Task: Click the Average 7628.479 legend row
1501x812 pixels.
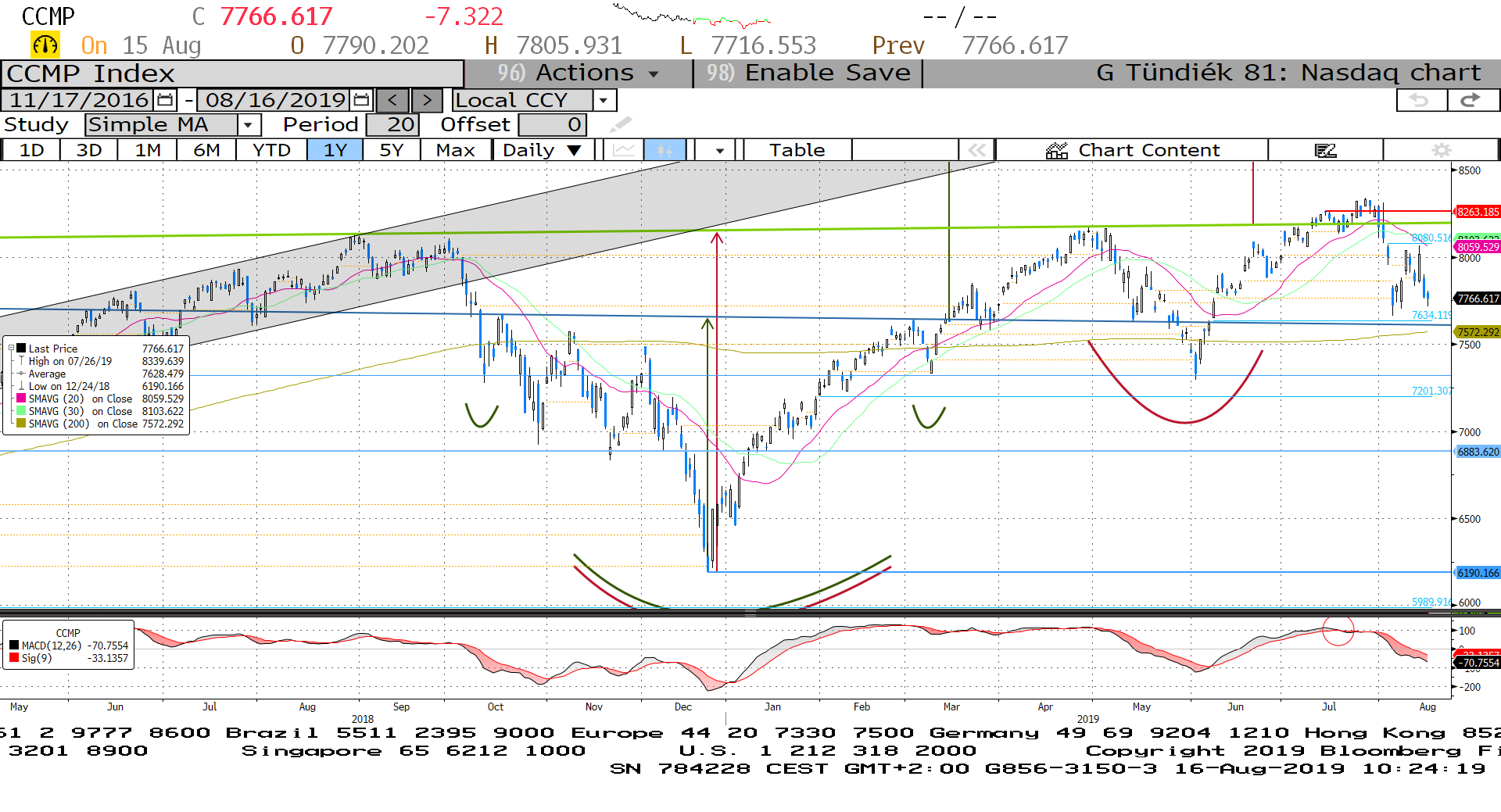Action: [x=101, y=374]
